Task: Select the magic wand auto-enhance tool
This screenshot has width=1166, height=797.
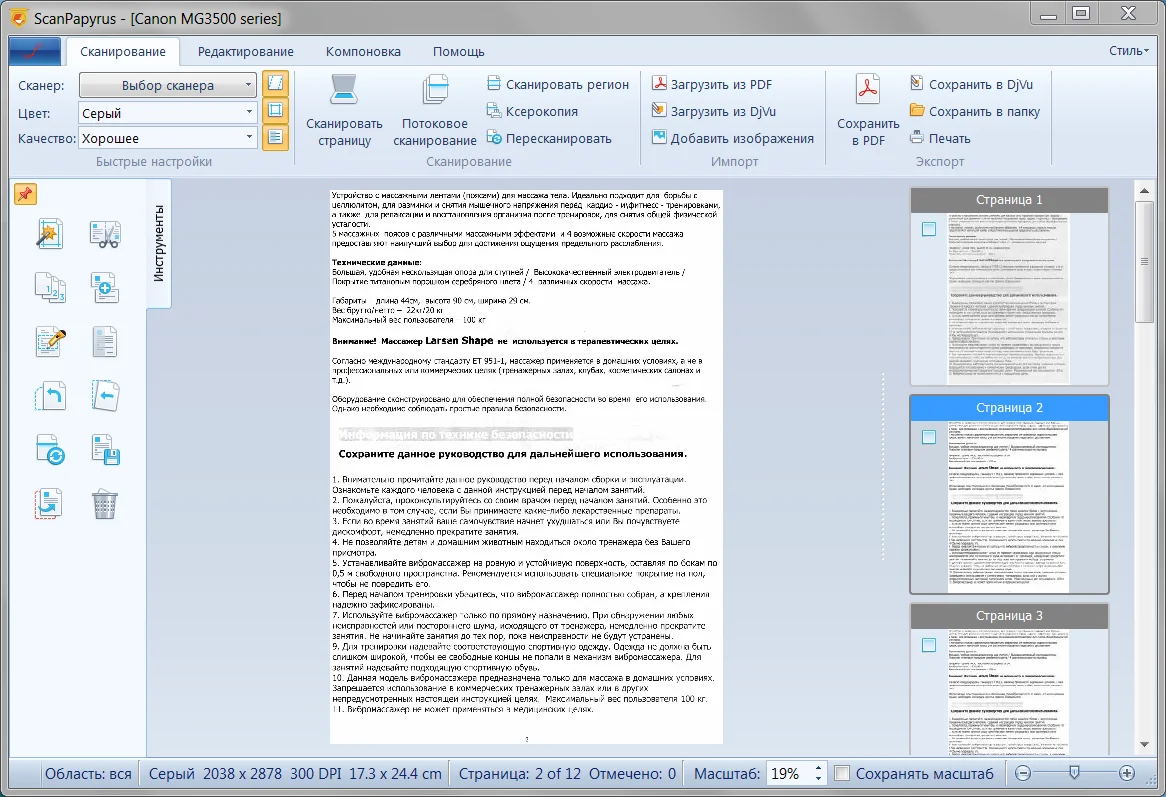Action: 49,235
